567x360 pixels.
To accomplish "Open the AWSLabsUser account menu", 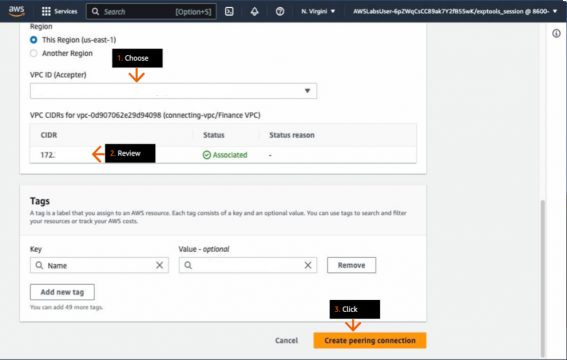I will tap(455, 11).
